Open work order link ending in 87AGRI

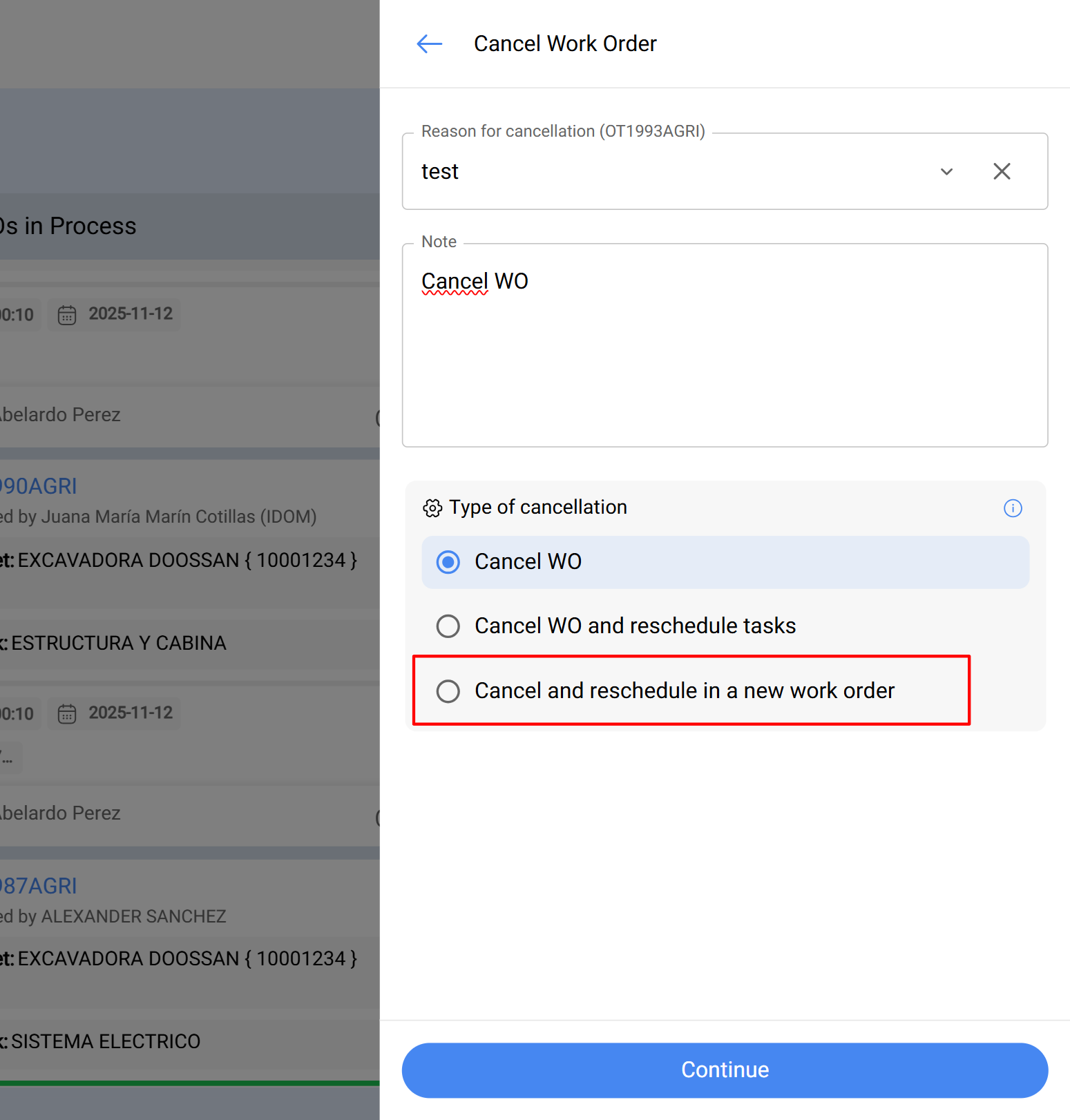pos(39,886)
